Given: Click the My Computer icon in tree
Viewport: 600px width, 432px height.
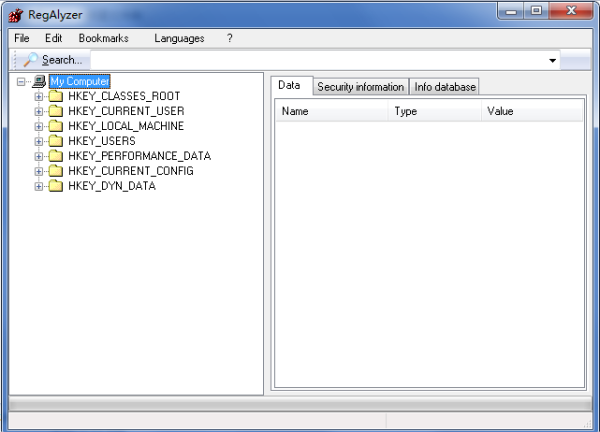Looking at the screenshot, I should pyautogui.click(x=38, y=81).
